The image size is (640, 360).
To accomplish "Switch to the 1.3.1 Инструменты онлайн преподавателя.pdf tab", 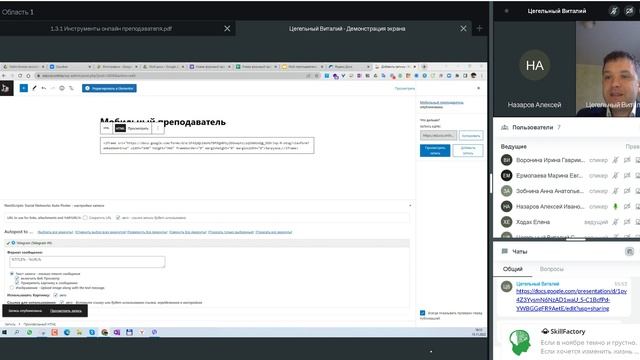I will tap(111, 29).
